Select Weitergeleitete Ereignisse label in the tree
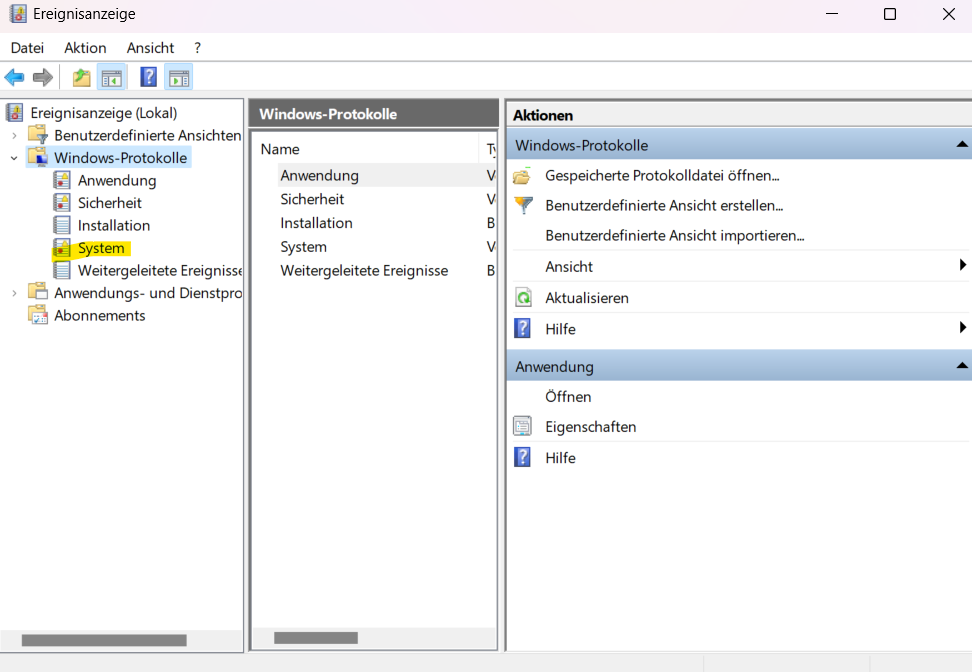 click(x=160, y=271)
